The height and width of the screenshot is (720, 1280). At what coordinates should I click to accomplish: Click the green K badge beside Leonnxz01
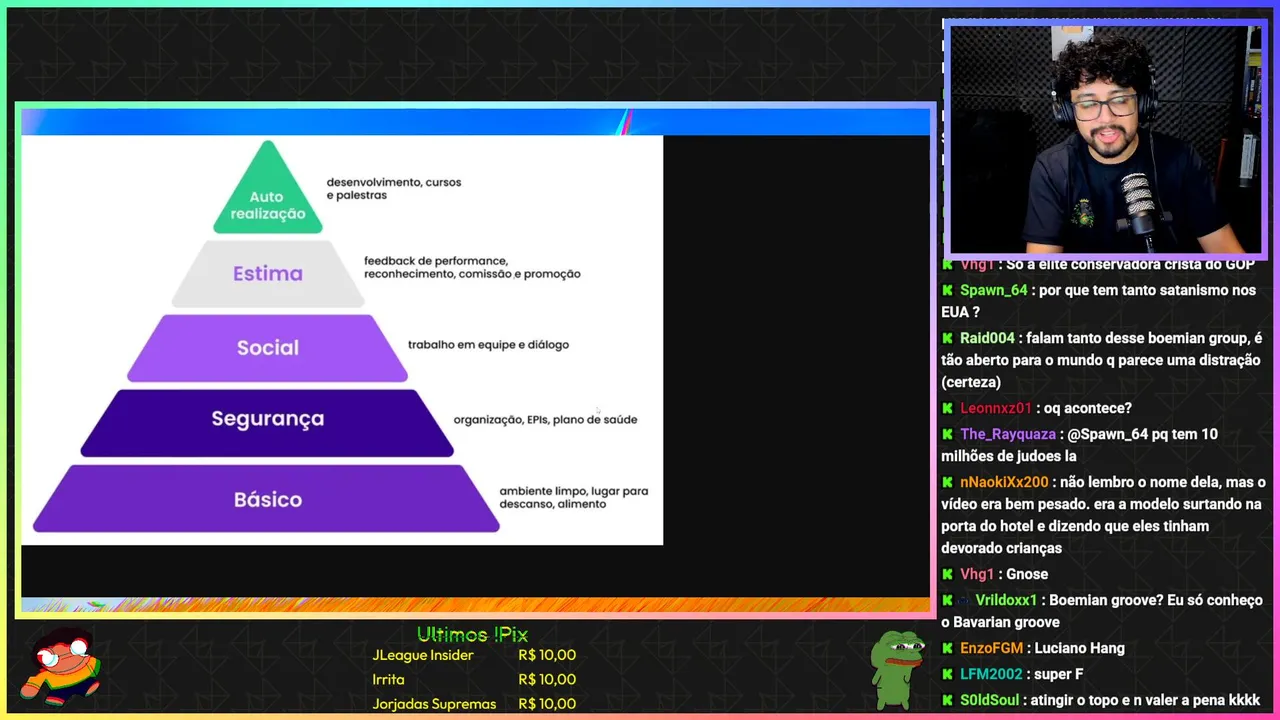[947, 408]
